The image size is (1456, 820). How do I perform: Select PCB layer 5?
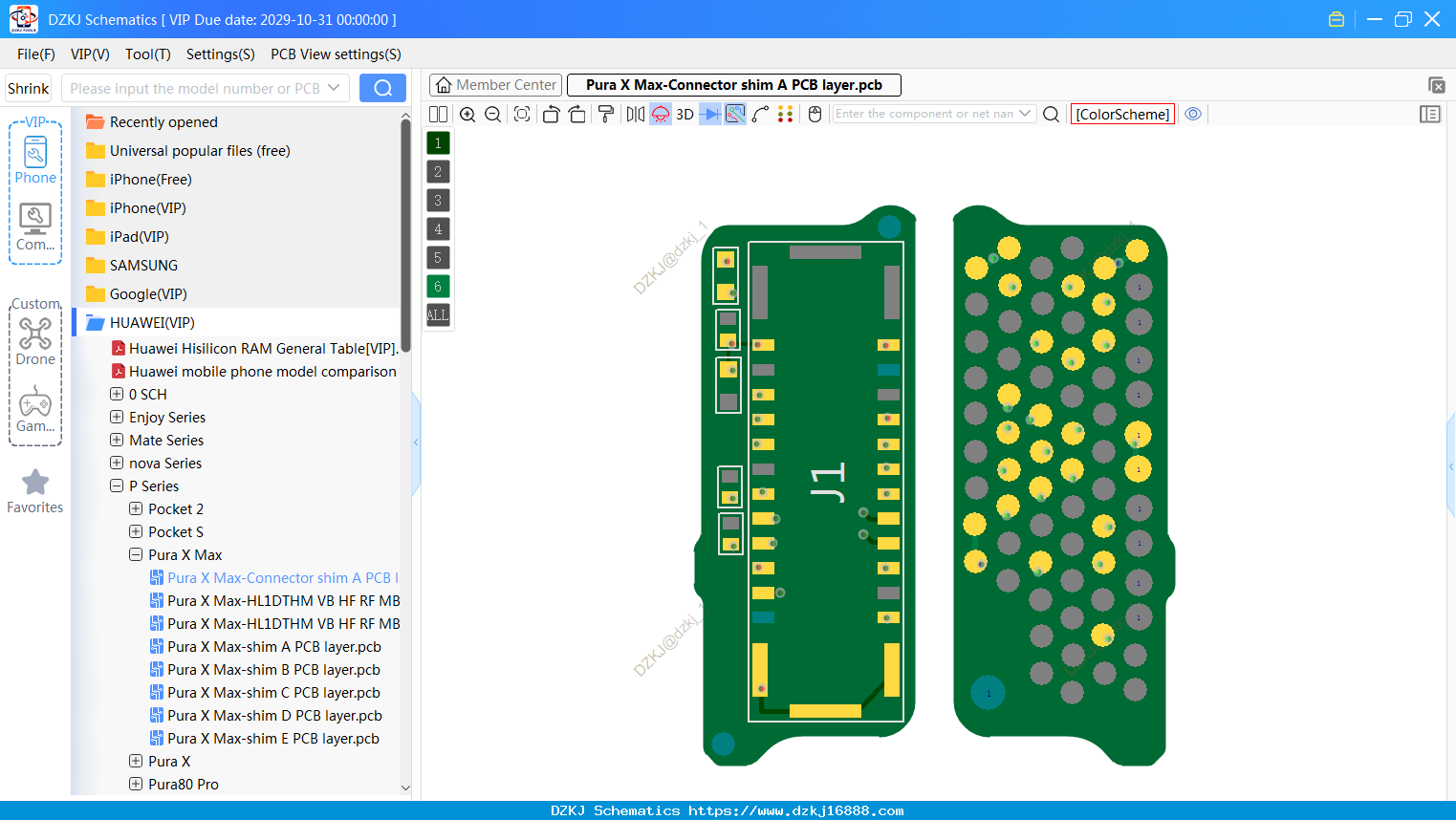(x=438, y=258)
